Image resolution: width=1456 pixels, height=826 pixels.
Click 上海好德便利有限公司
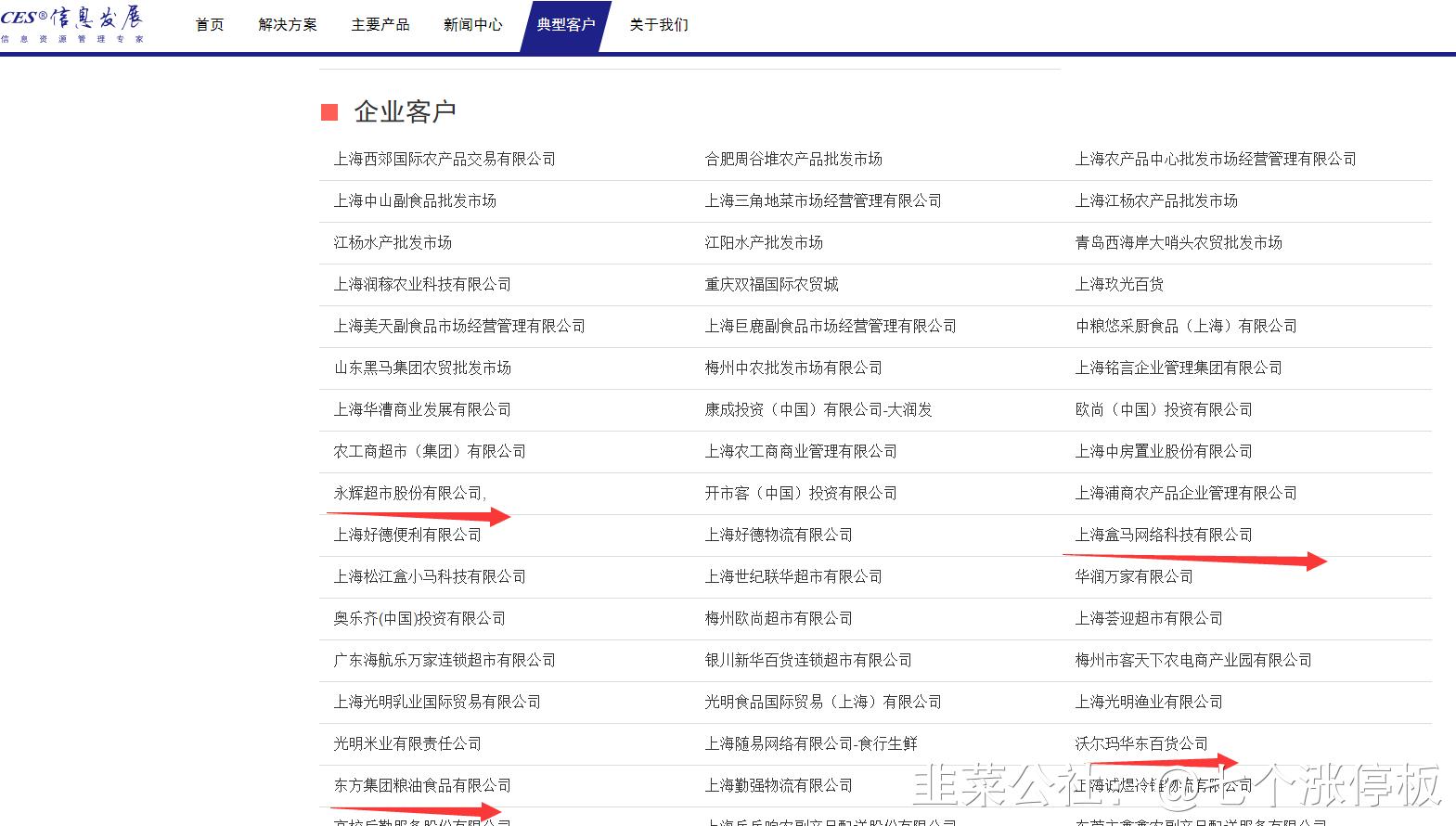pyautogui.click(x=407, y=536)
